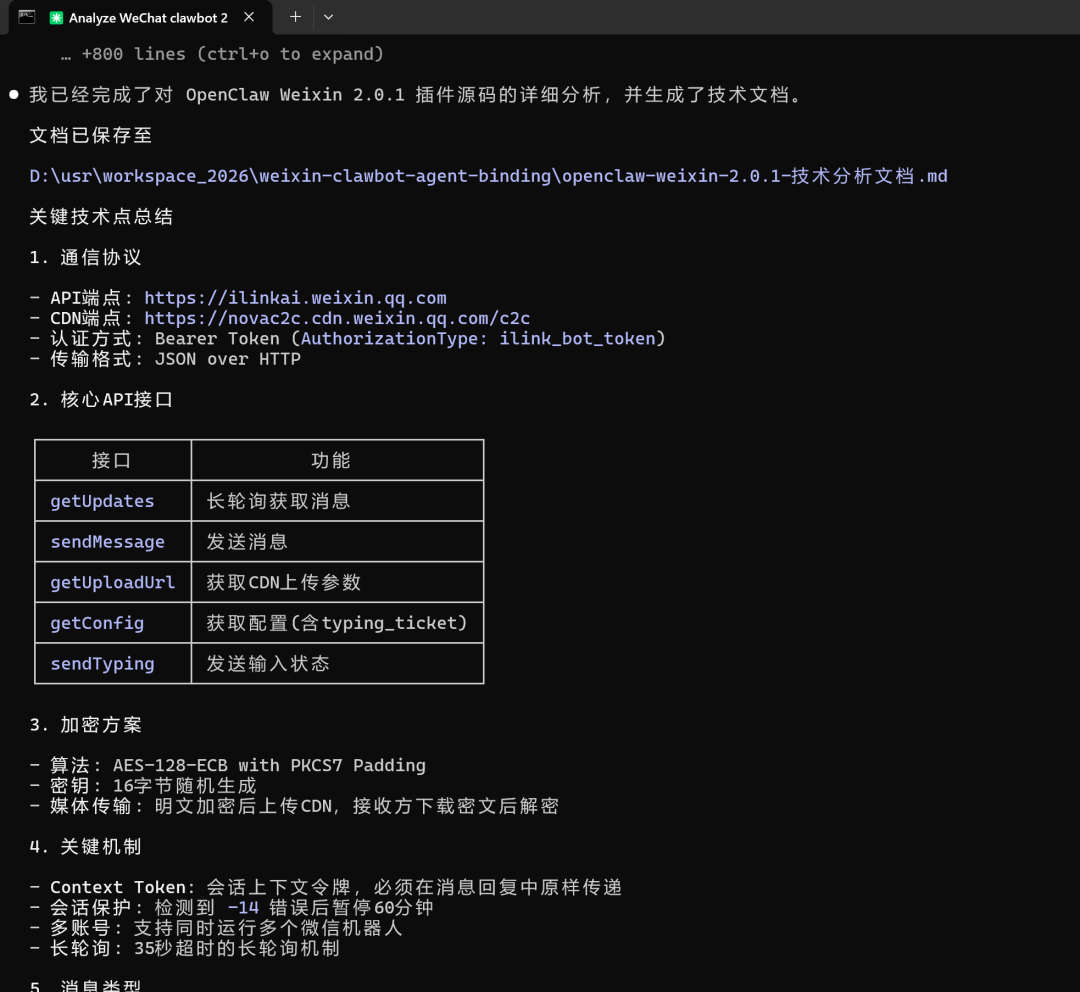This screenshot has height=992, width=1080.
Task: Click the ilink_bot_token authorization type text
Action: [x=577, y=339]
